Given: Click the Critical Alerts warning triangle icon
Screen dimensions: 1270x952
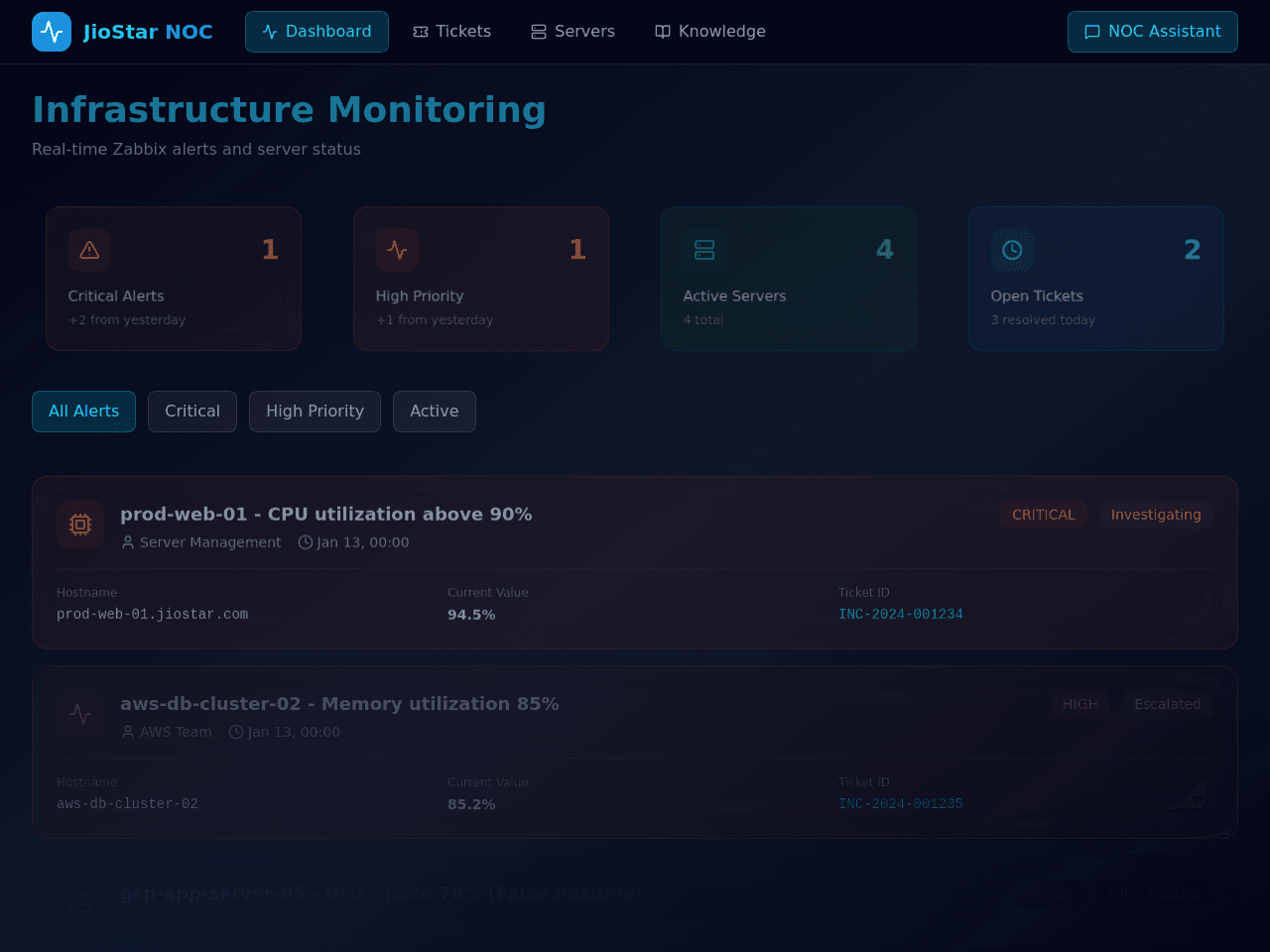Looking at the screenshot, I should (89, 250).
